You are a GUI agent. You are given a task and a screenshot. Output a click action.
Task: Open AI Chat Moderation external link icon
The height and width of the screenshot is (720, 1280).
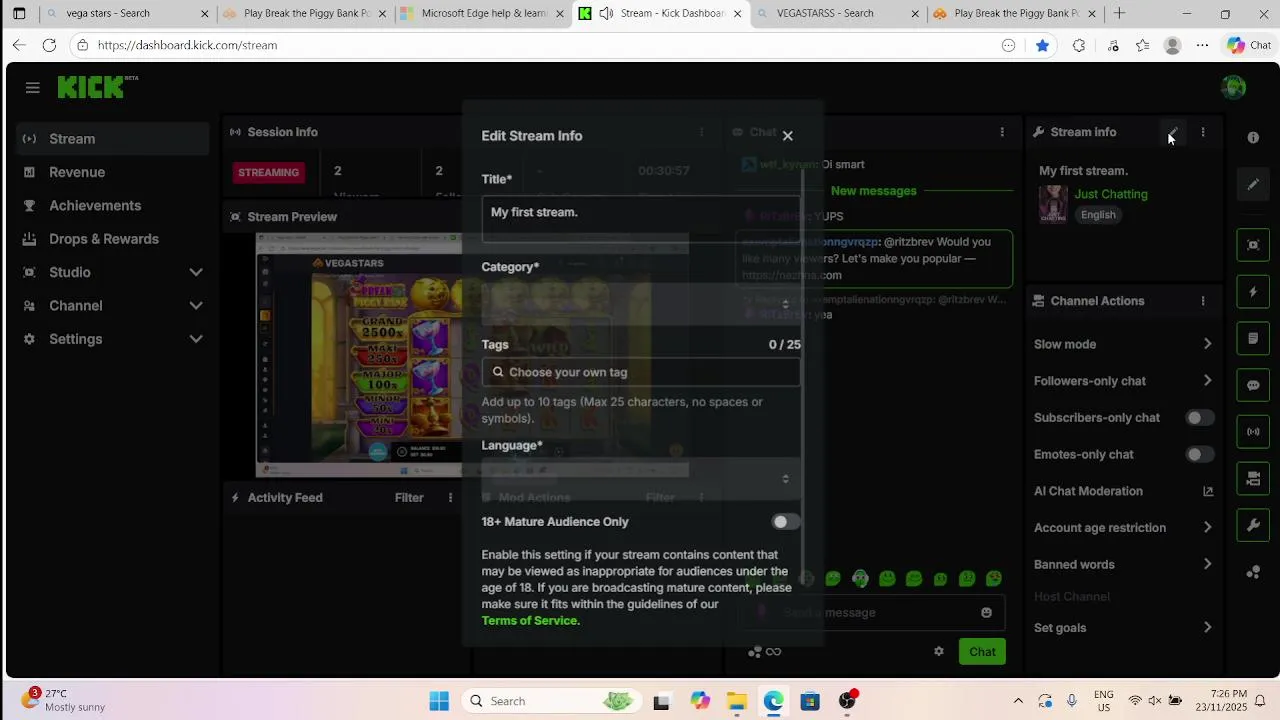pos(1208,491)
